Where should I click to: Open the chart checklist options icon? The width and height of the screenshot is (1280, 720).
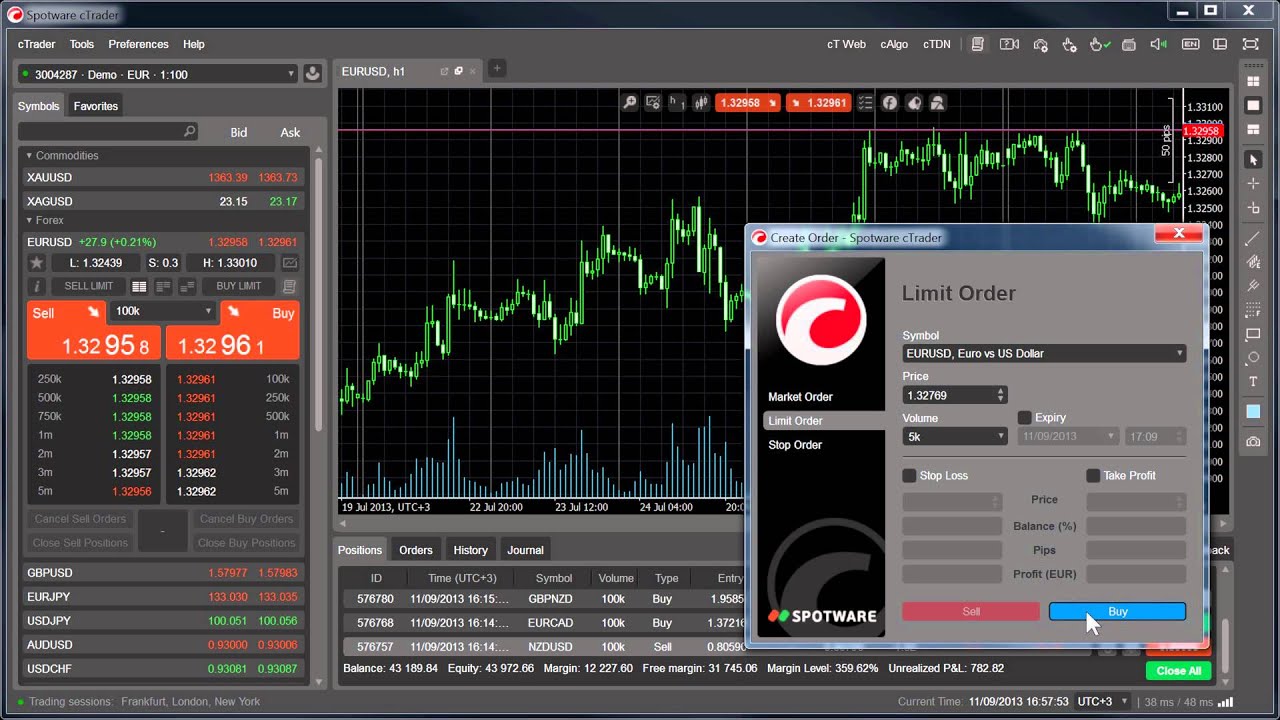(x=865, y=103)
